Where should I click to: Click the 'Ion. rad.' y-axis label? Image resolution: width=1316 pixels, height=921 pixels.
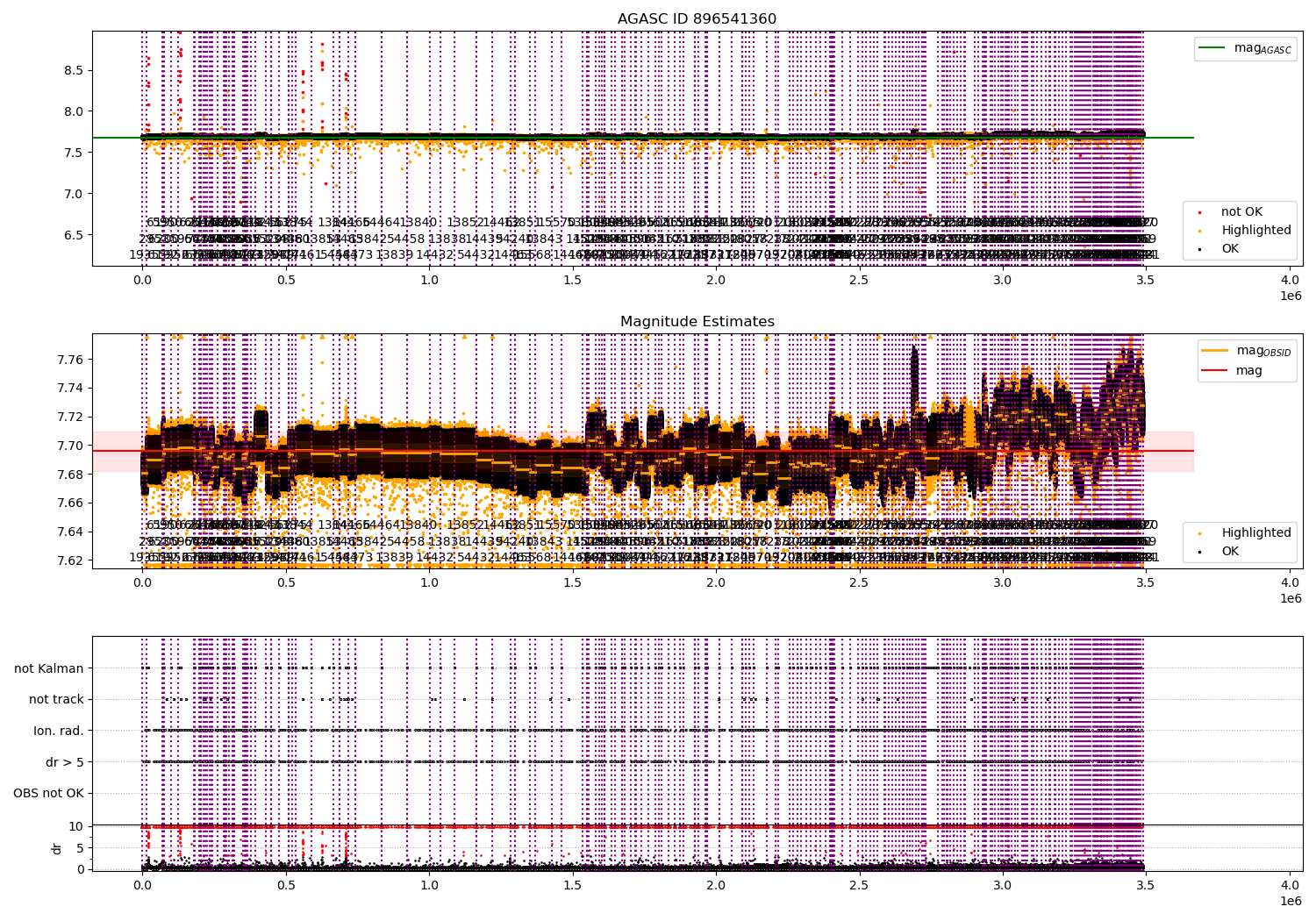[59, 731]
